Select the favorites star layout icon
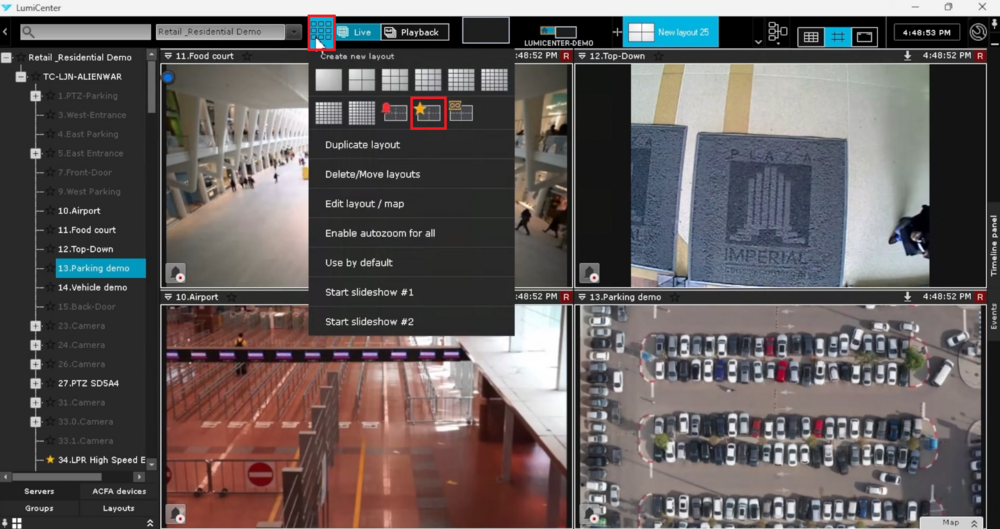1000x529 pixels. tap(428, 113)
